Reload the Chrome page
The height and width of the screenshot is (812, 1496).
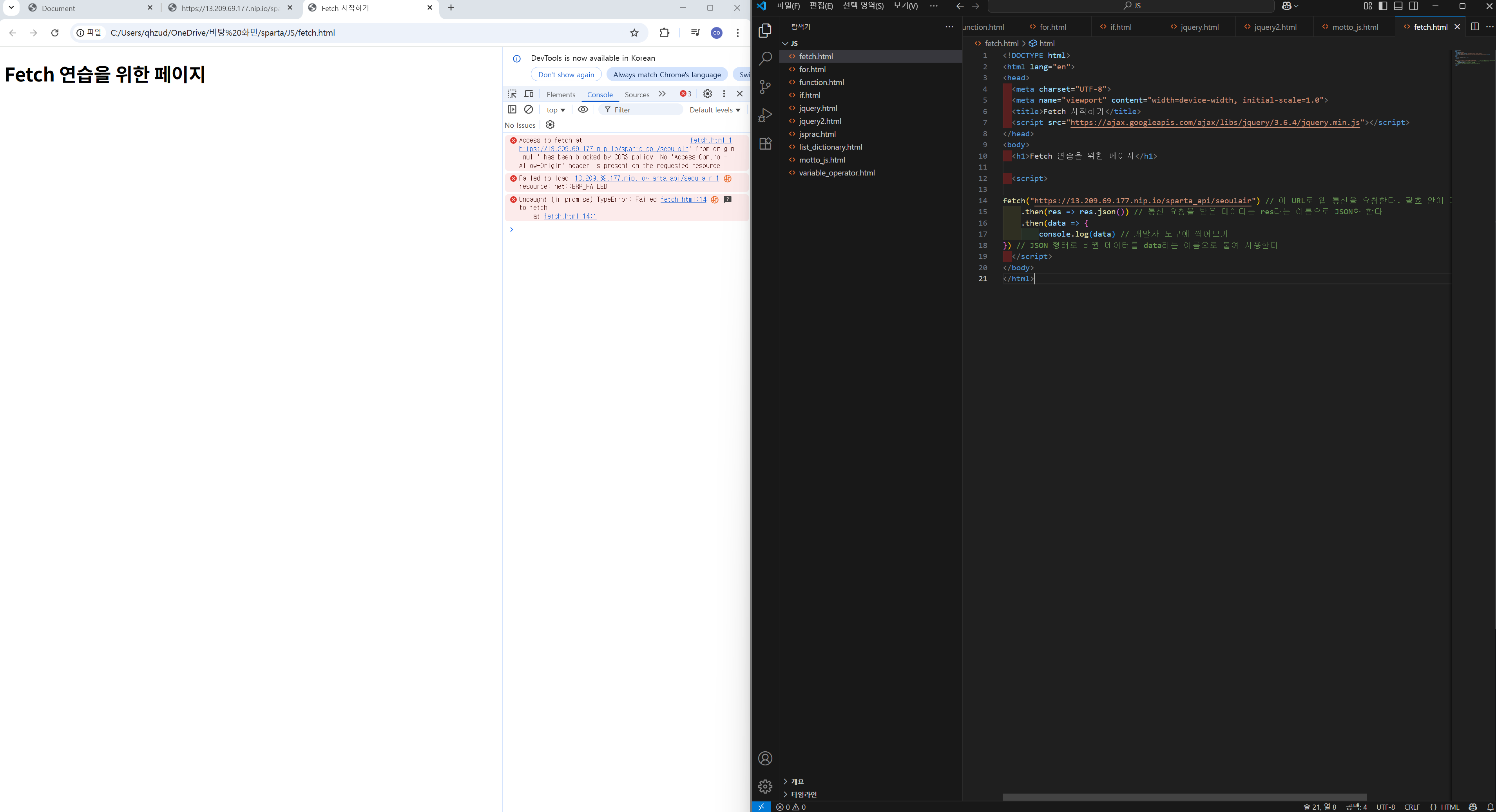click(x=54, y=33)
